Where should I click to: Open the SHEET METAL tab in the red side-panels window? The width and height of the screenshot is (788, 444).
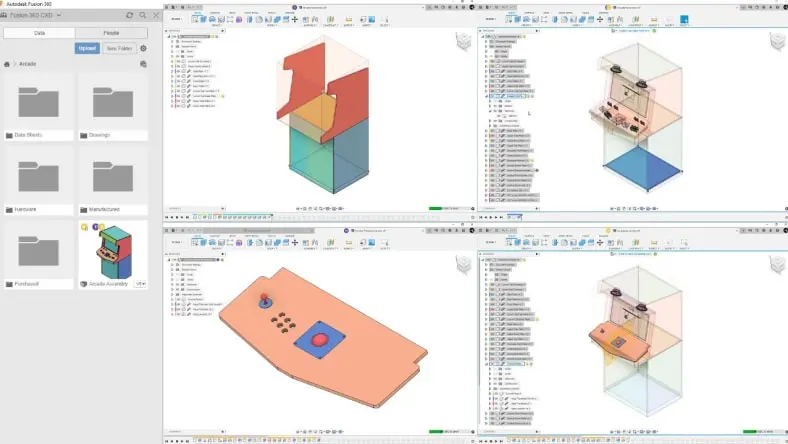(251, 13)
